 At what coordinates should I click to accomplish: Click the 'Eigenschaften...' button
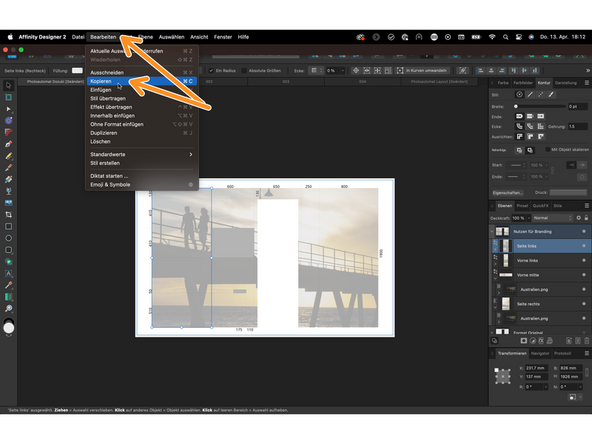[x=507, y=193]
